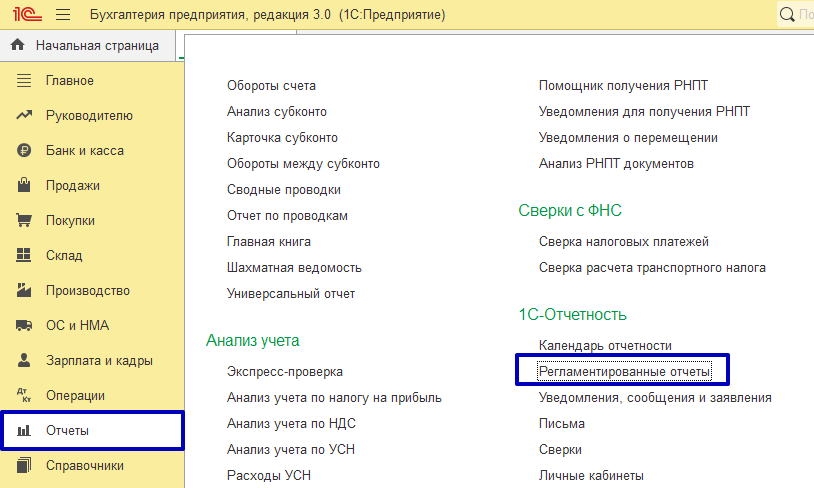Image resolution: width=814 pixels, height=488 pixels.
Task: Open the Зарплата и кадры section
Action: (98, 361)
